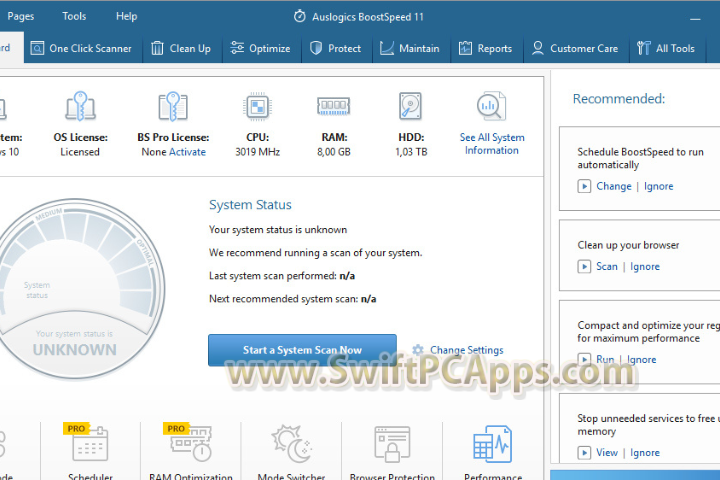
Task: Click View for unneeded services
Action: pos(607,452)
